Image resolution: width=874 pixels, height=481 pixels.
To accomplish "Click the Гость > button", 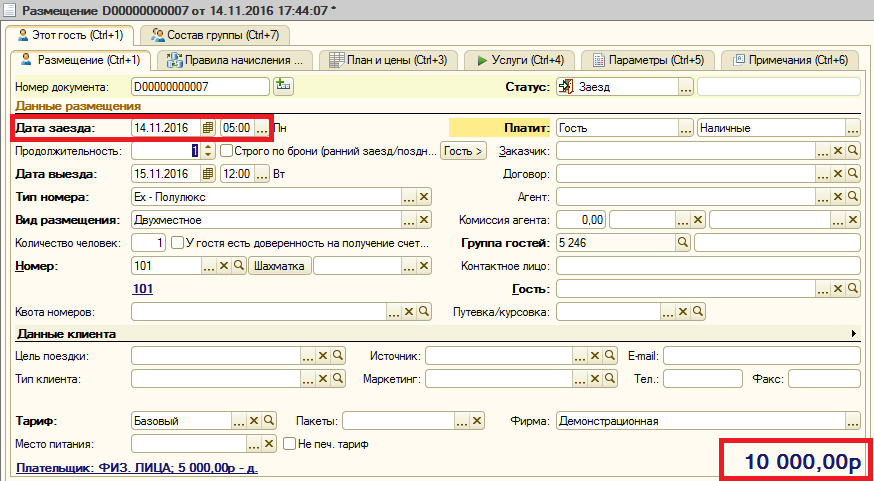I will pyautogui.click(x=463, y=150).
